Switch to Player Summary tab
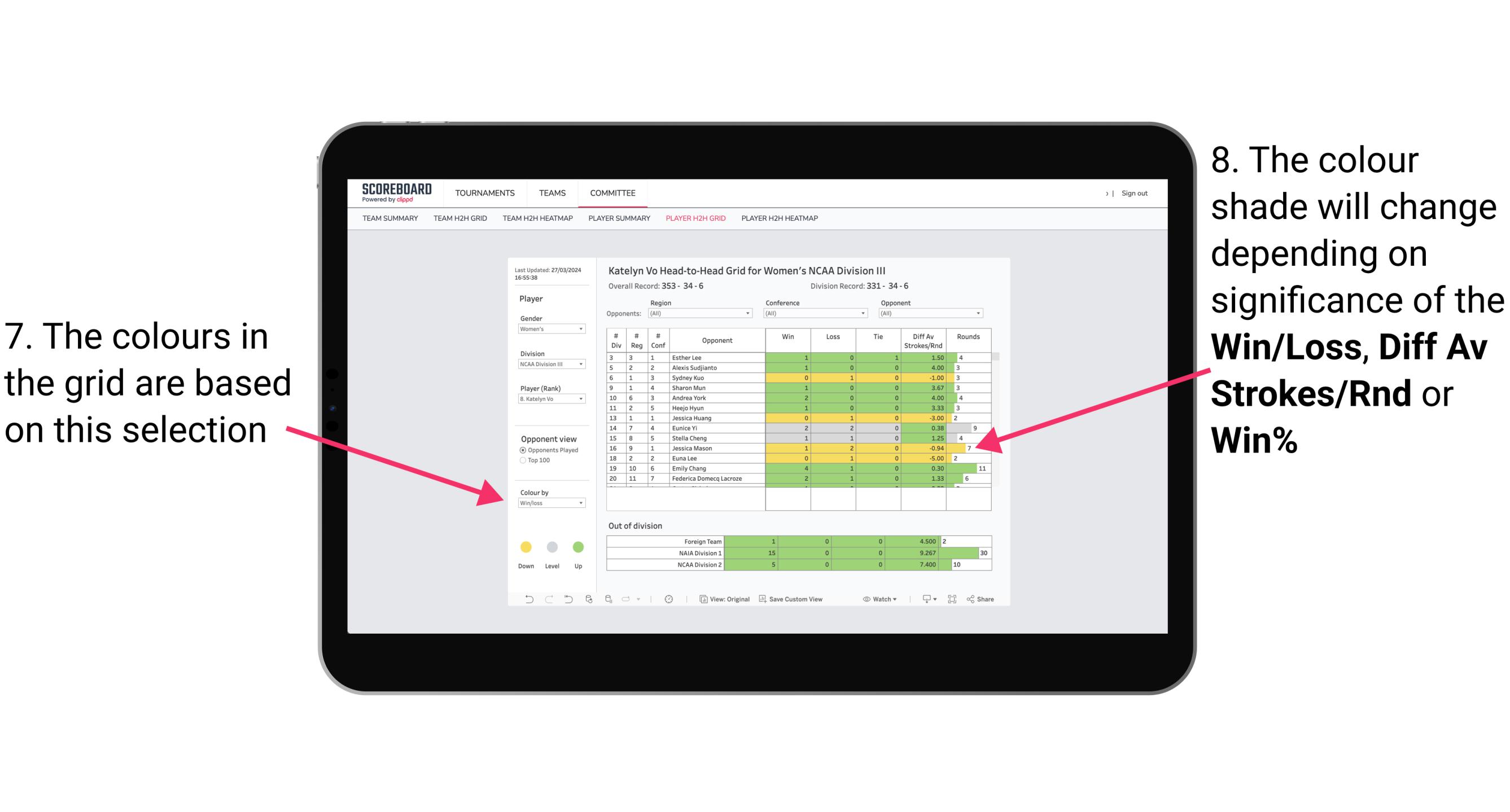The height and width of the screenshot is (812, 1510). click(618, 221)
